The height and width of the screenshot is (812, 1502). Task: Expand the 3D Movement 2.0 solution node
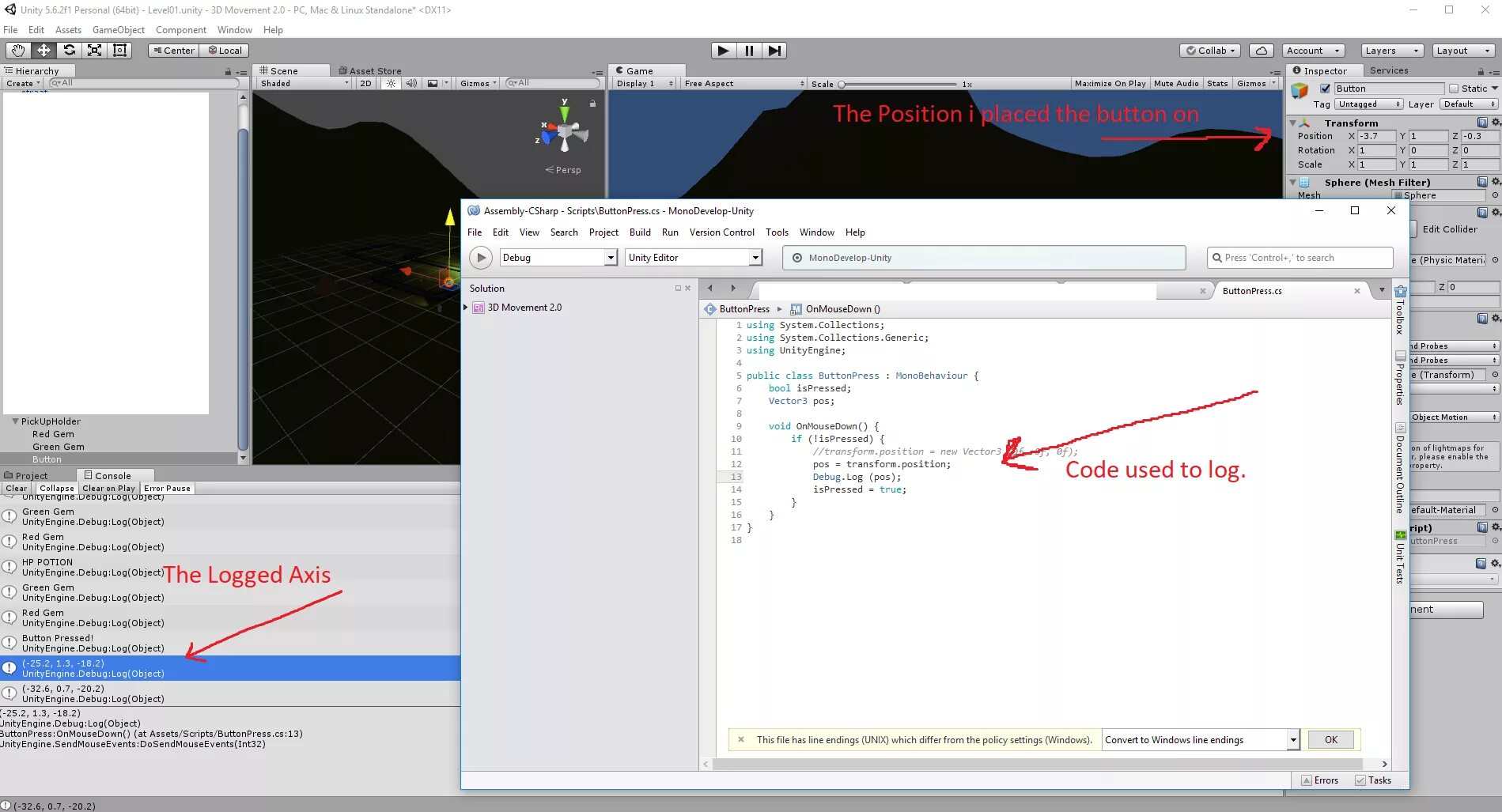(466, 308)
